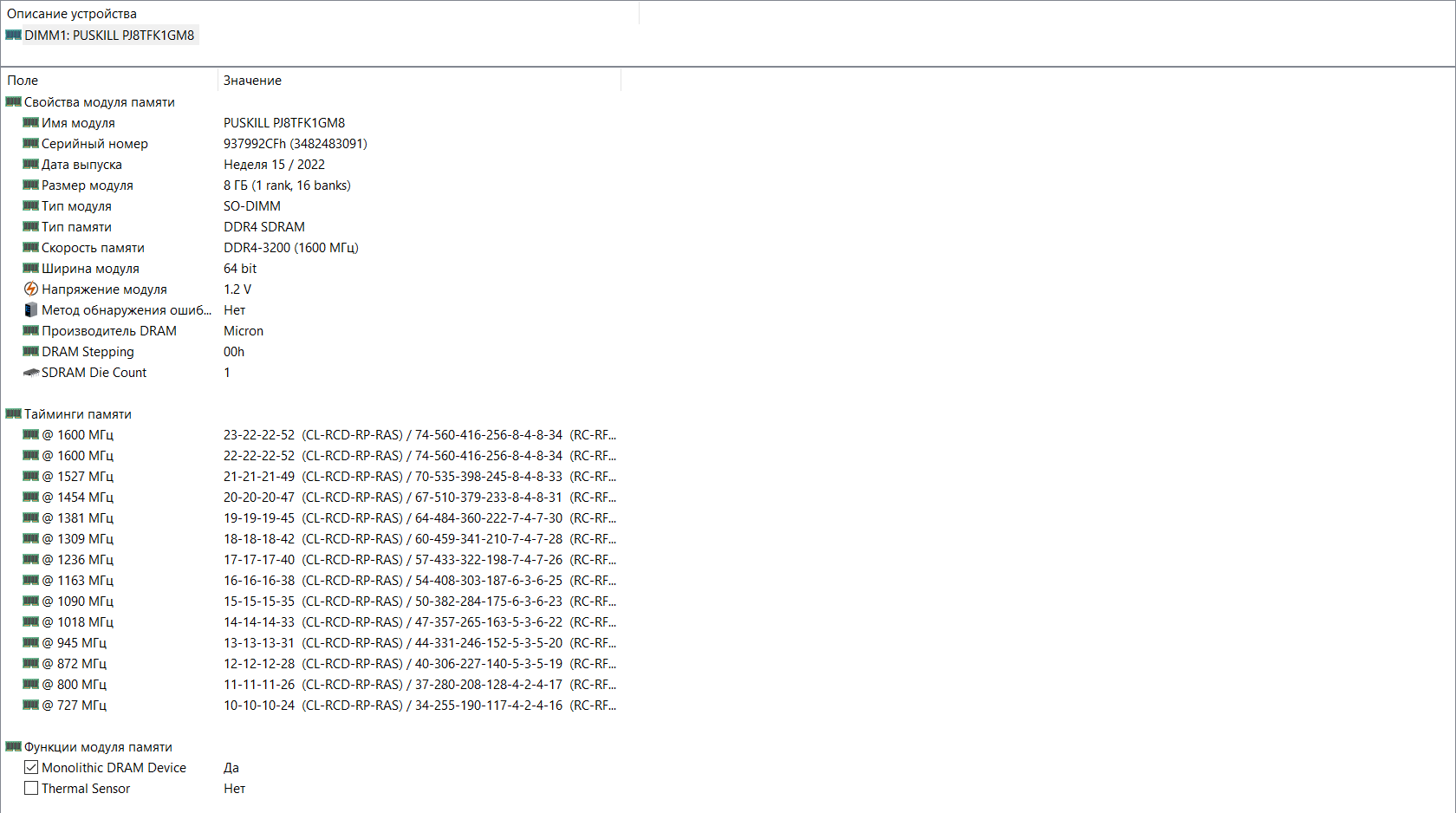
Task: Click the DIMM1 memory module icon
Action: coord(14,35)
